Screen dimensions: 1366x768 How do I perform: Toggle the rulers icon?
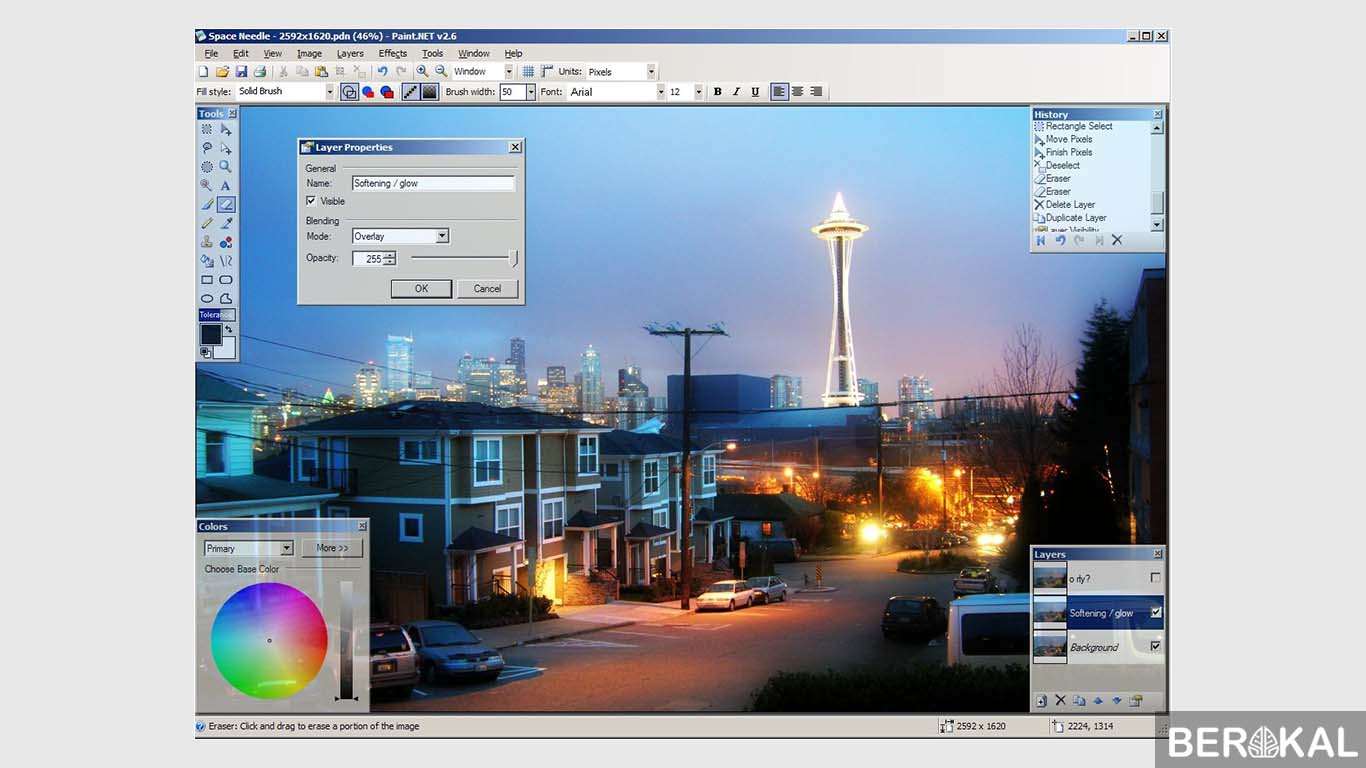(x=546, y=72)
